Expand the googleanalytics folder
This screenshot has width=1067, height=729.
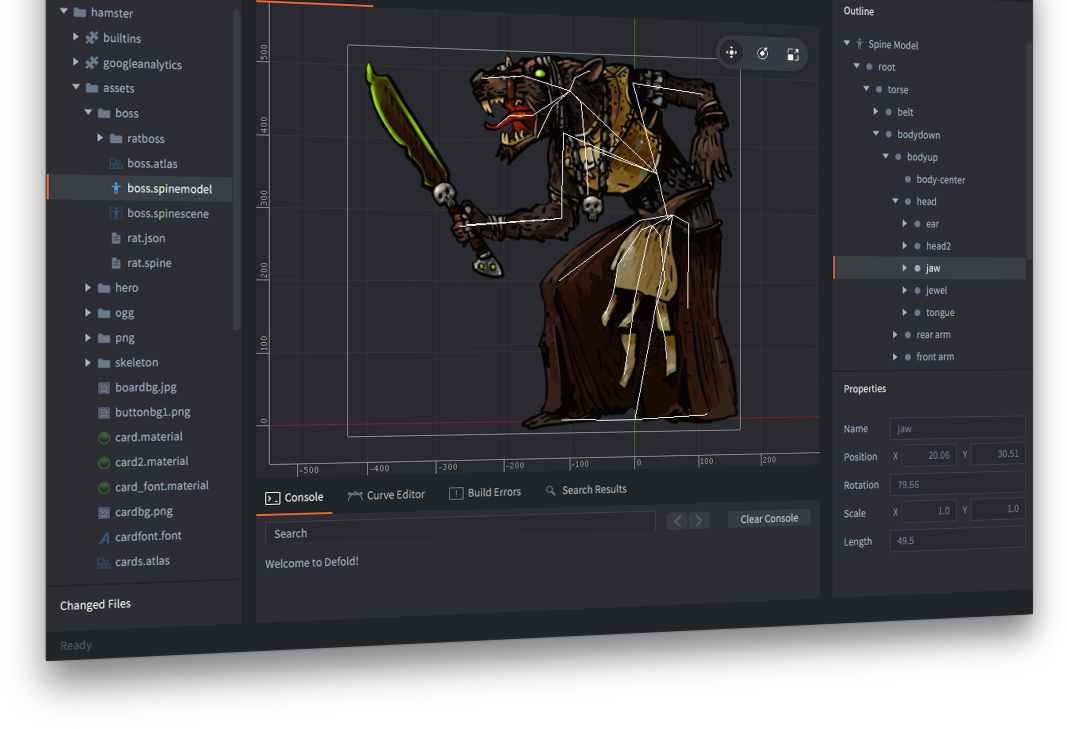[x=76, y=62]
